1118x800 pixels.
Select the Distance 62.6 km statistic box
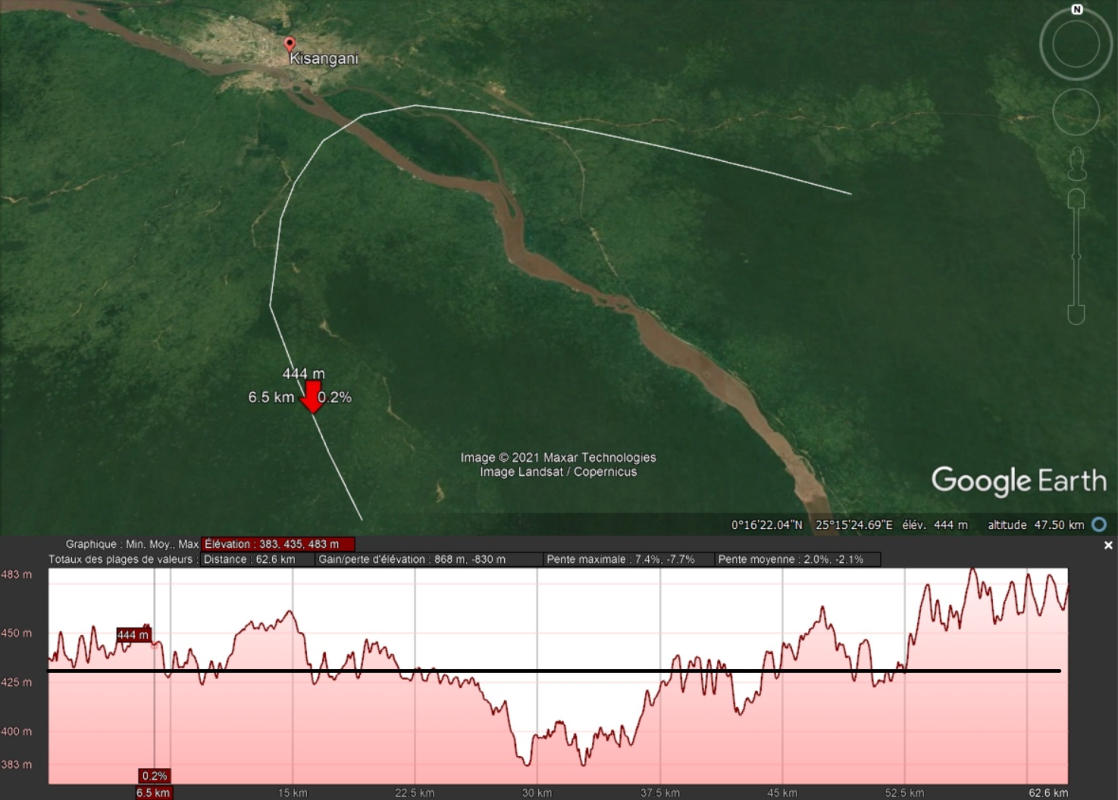pos(257,559)
